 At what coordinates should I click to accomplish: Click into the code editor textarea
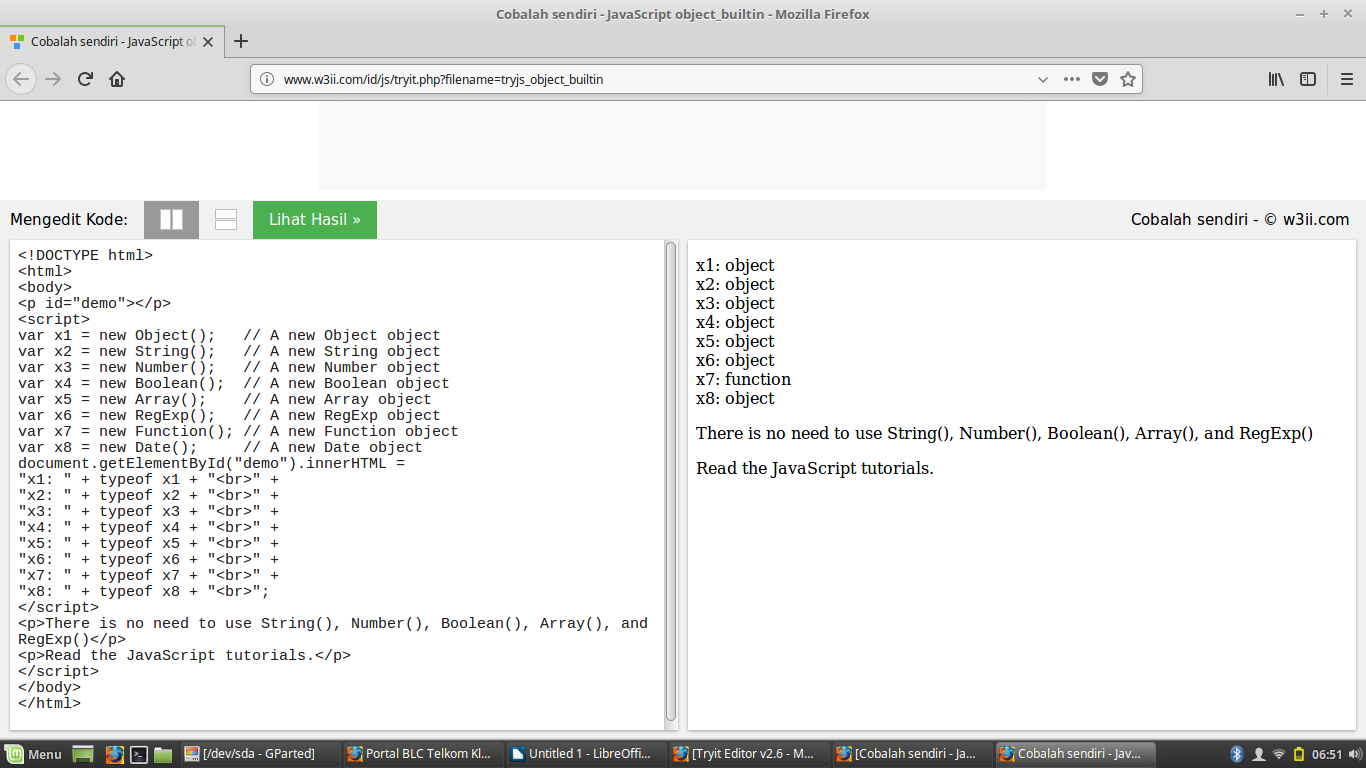pyautogui.click(x=337, y=485)
